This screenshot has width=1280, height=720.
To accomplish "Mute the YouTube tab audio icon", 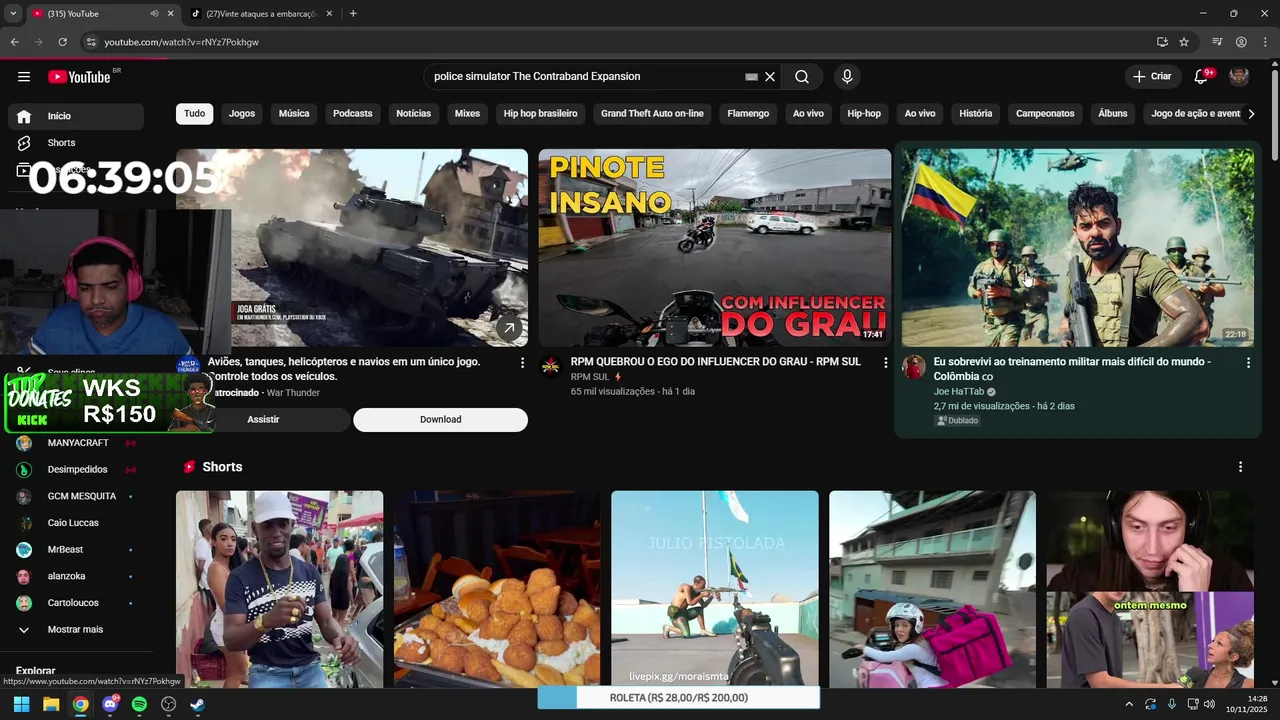I will (154, 14).
